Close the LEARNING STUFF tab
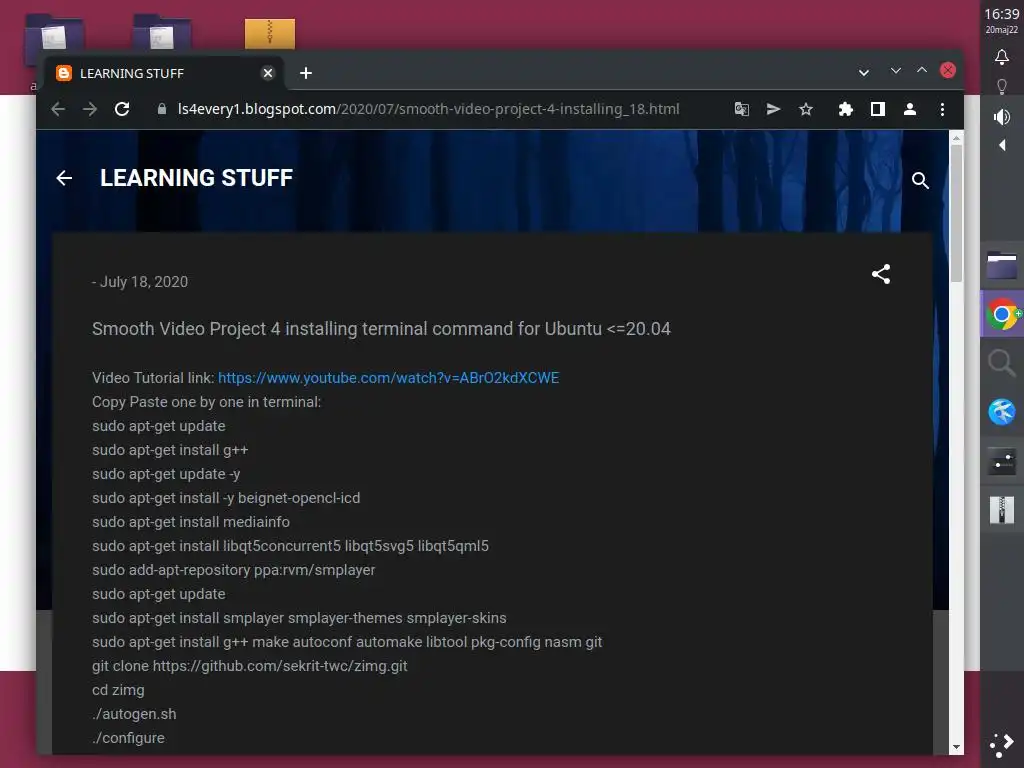The image size is (1024, 768). [268, 73]
